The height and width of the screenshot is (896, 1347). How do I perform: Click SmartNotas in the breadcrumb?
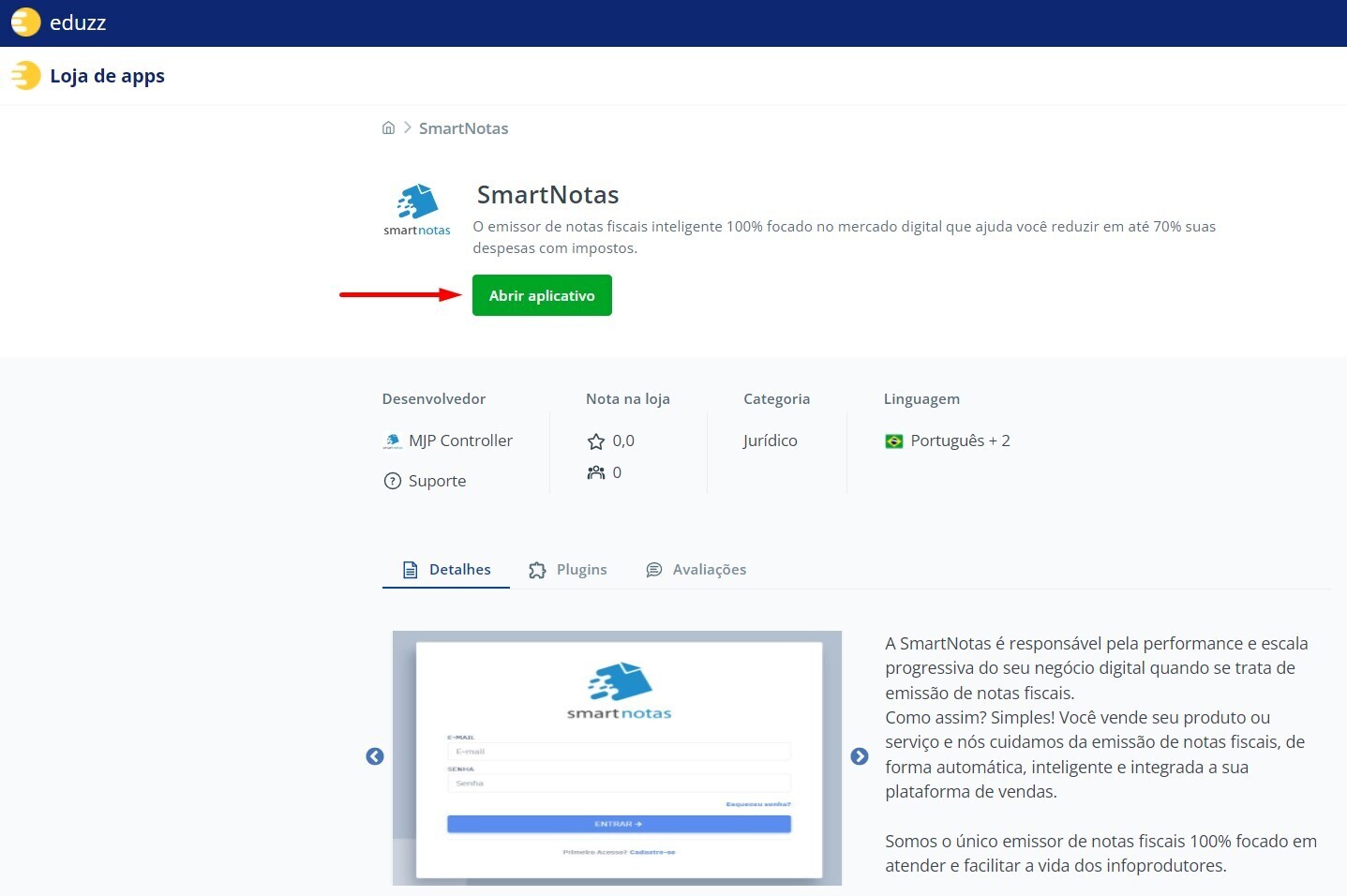pyautogui.click(x=463, y=128)
